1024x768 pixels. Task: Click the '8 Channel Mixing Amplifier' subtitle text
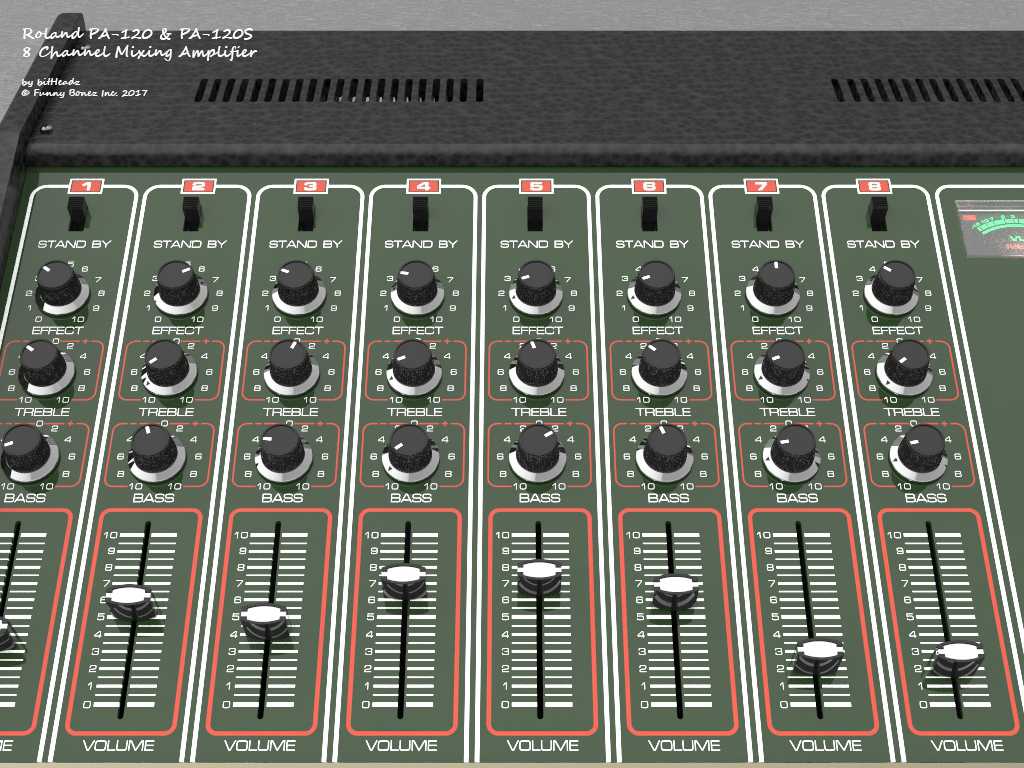[x=139, y=52]
